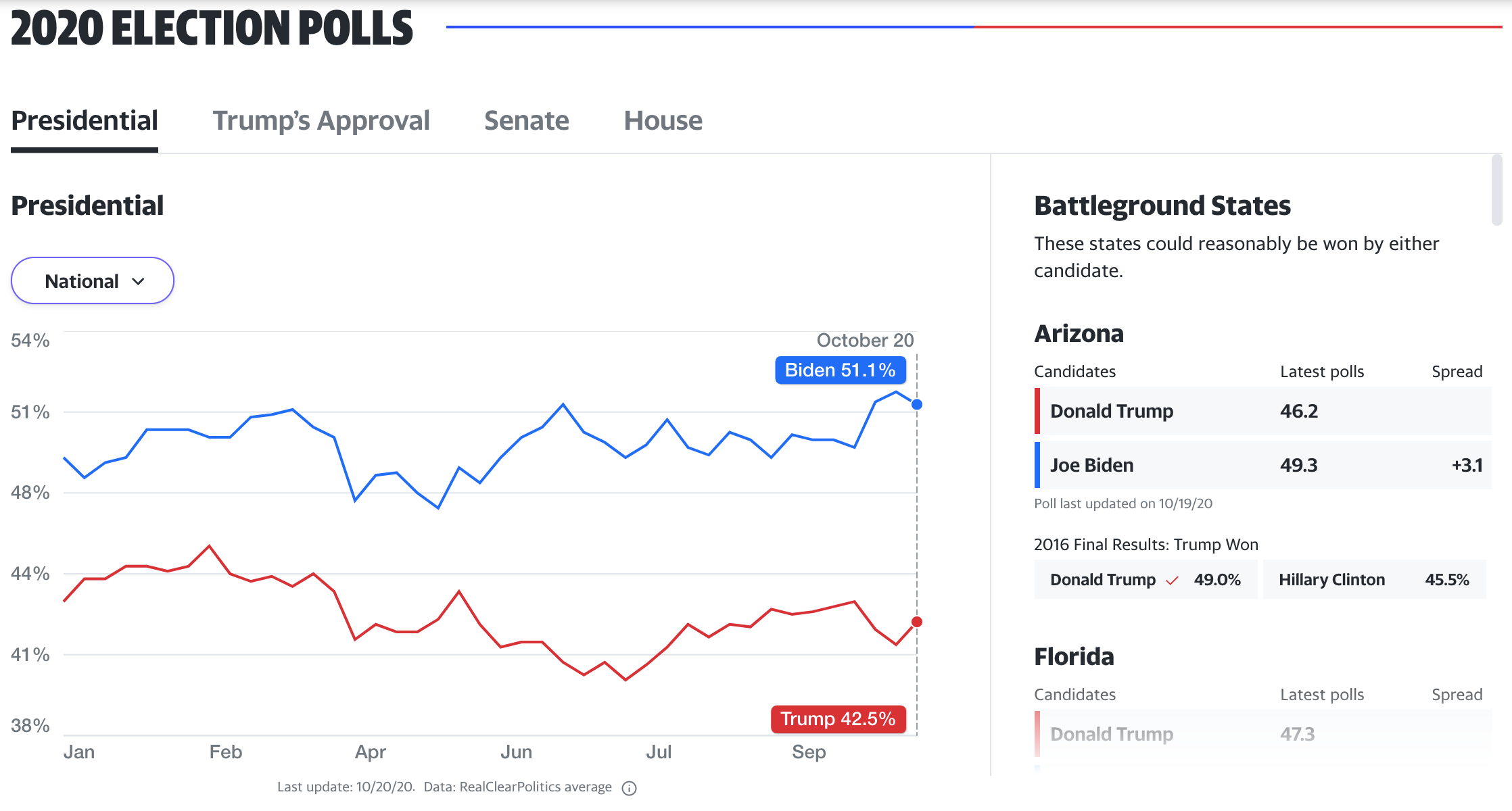Screen dimensions: 1512x811
Task: Click the Arizona state heading
Action: 1079,334
